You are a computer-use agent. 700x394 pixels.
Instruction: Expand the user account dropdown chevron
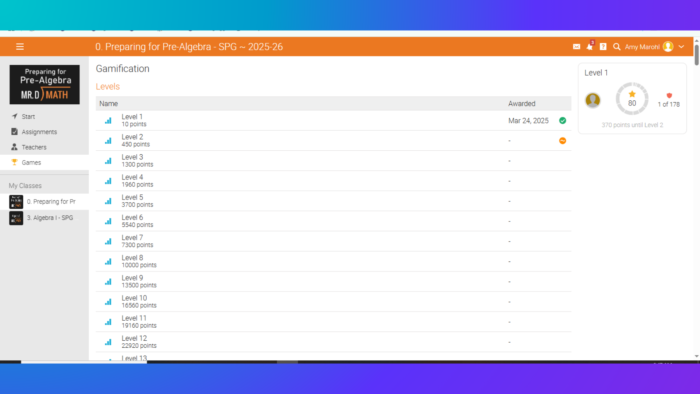[681, 46]
